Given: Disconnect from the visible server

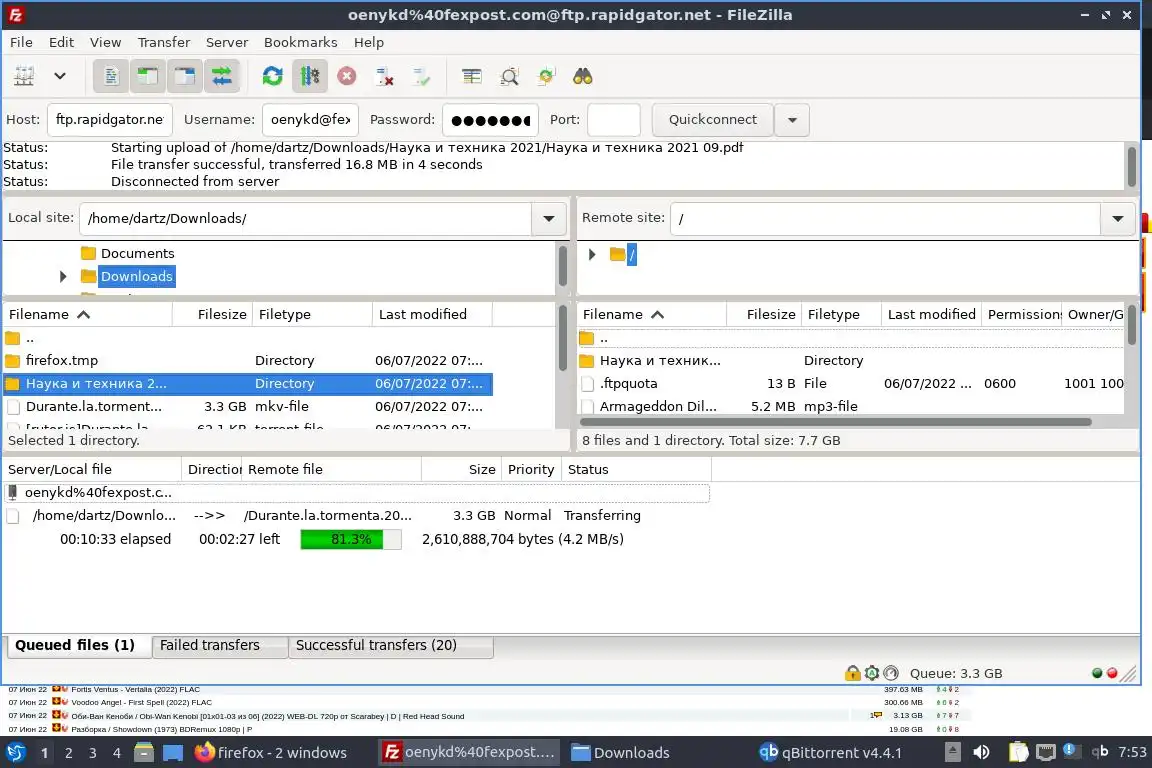Looking at the screenshot, I should (384, 76).
